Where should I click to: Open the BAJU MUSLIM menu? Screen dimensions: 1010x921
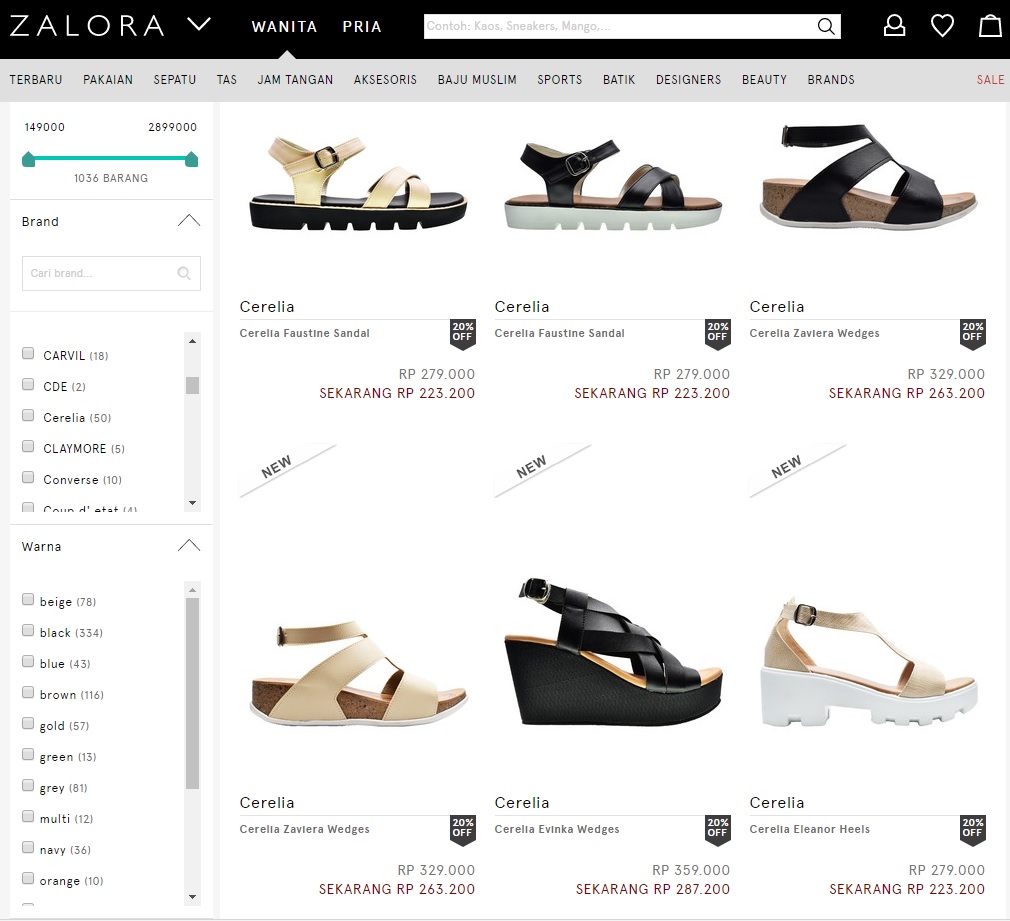click(x=477, y=80)
